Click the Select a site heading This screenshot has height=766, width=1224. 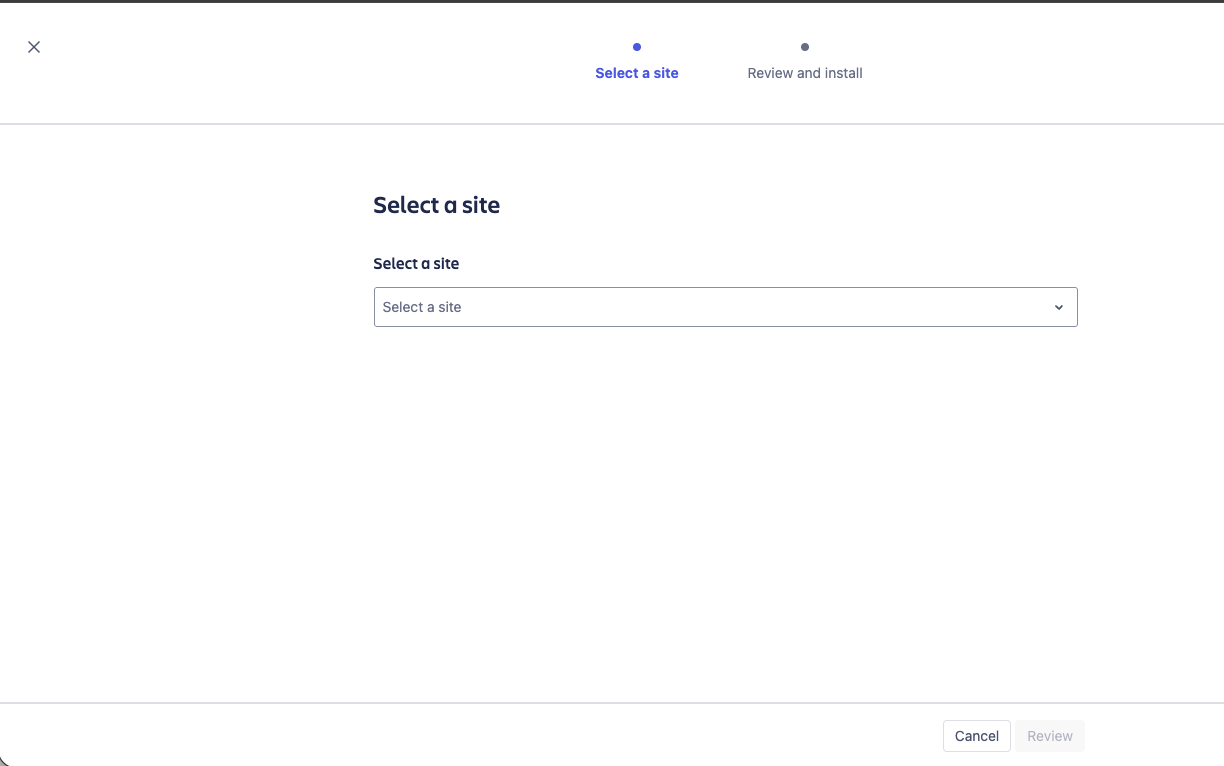point(436,205)
